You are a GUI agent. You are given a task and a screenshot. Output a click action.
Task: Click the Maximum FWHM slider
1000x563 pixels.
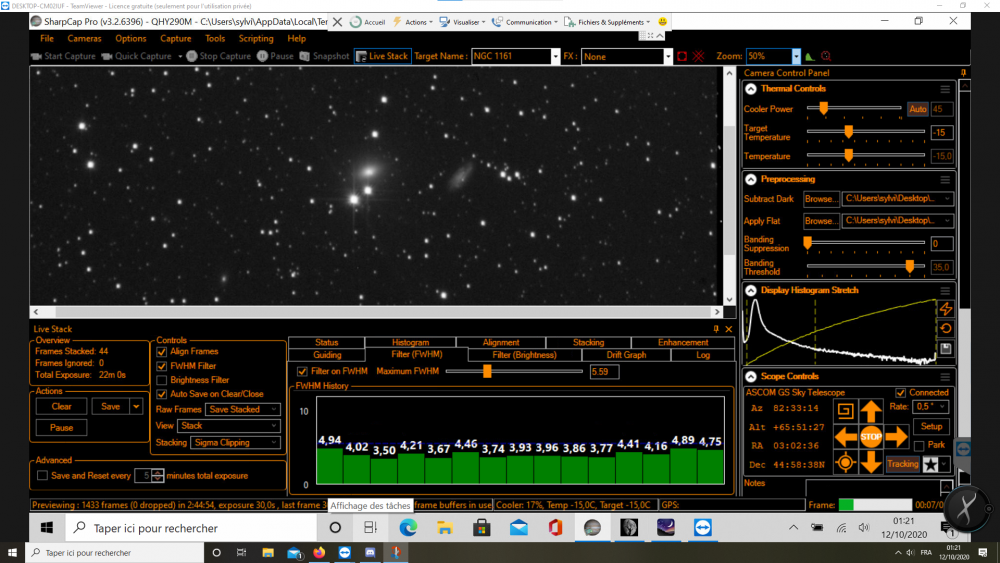(514, 371)
